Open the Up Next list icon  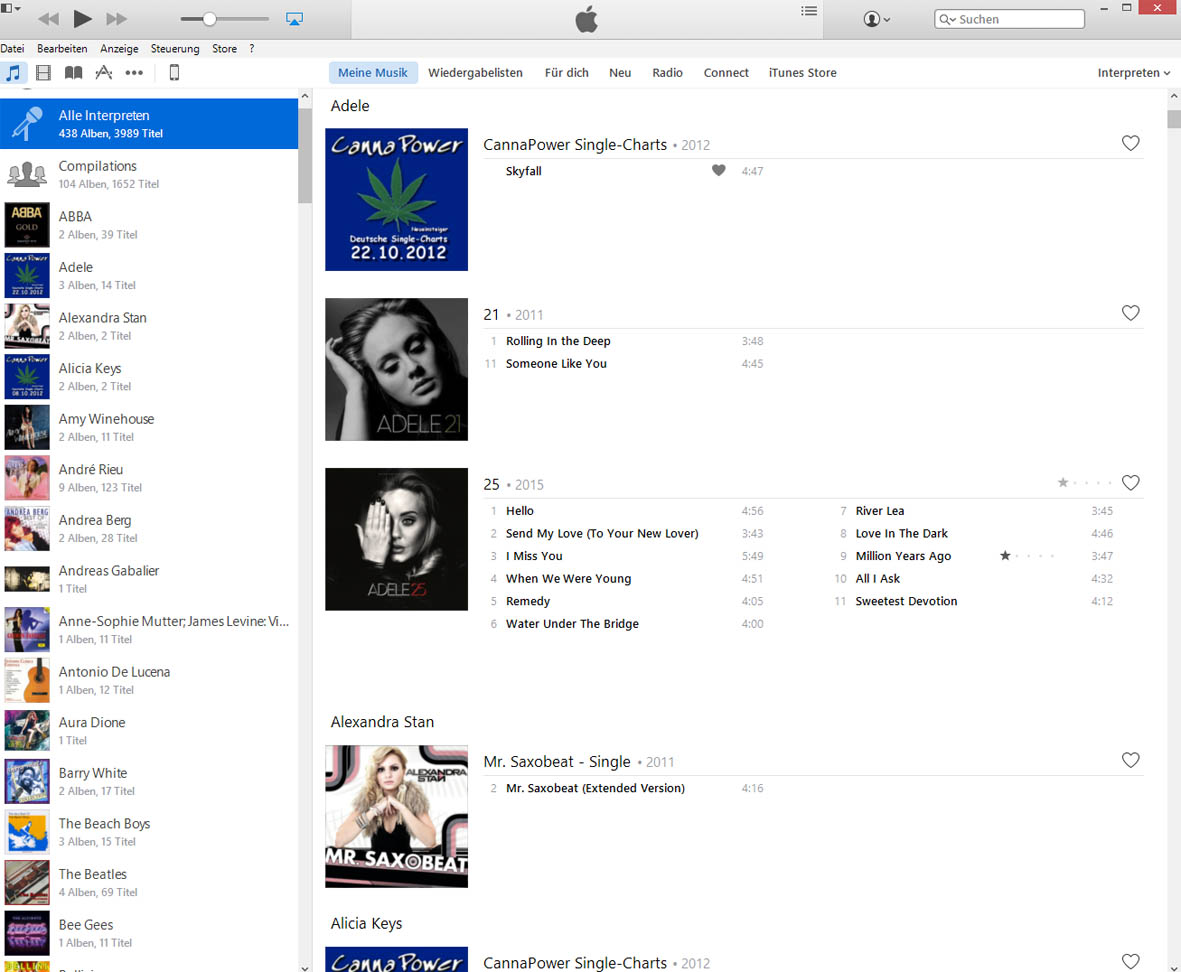tap(809, 11)
